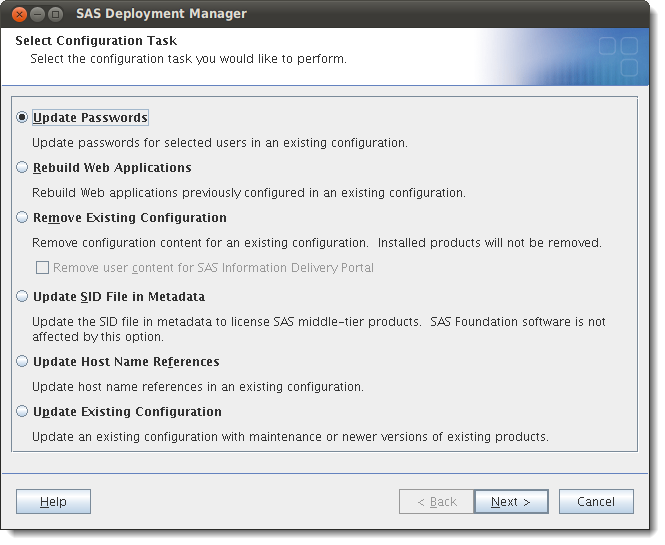Select Remove Existing Configuration radio button
The image size is (665, 545).
(22, 218)
